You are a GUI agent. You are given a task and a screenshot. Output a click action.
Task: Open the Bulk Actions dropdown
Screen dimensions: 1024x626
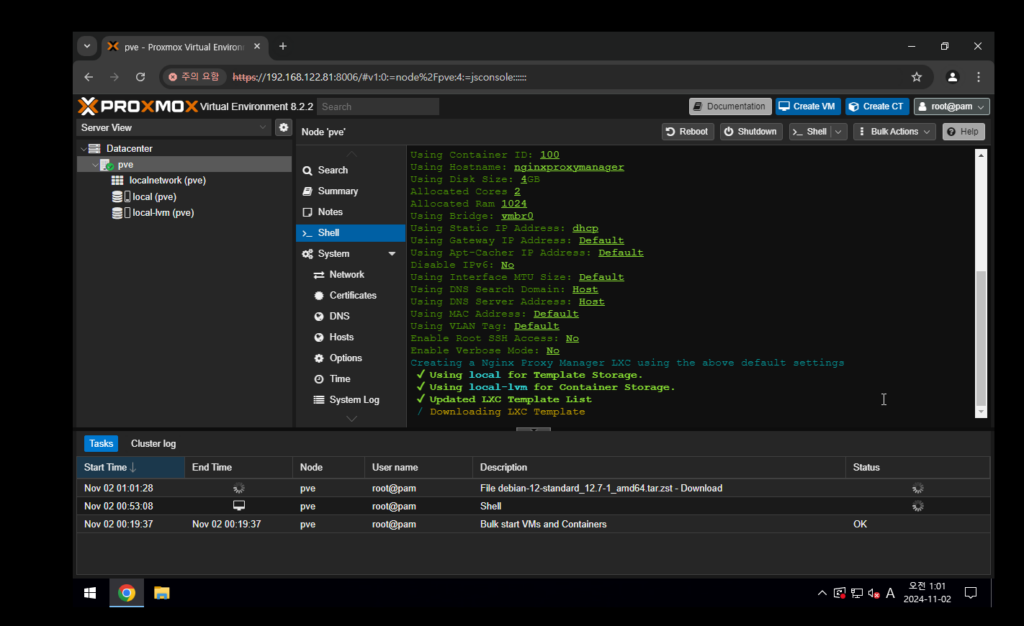point(894,132)
